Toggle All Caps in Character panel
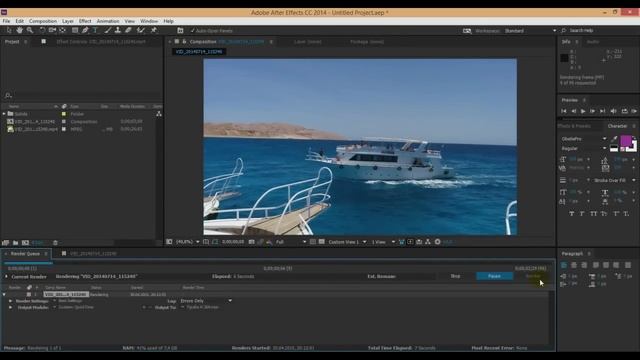This screenshot has height=360, width=640. coord(593,213)
